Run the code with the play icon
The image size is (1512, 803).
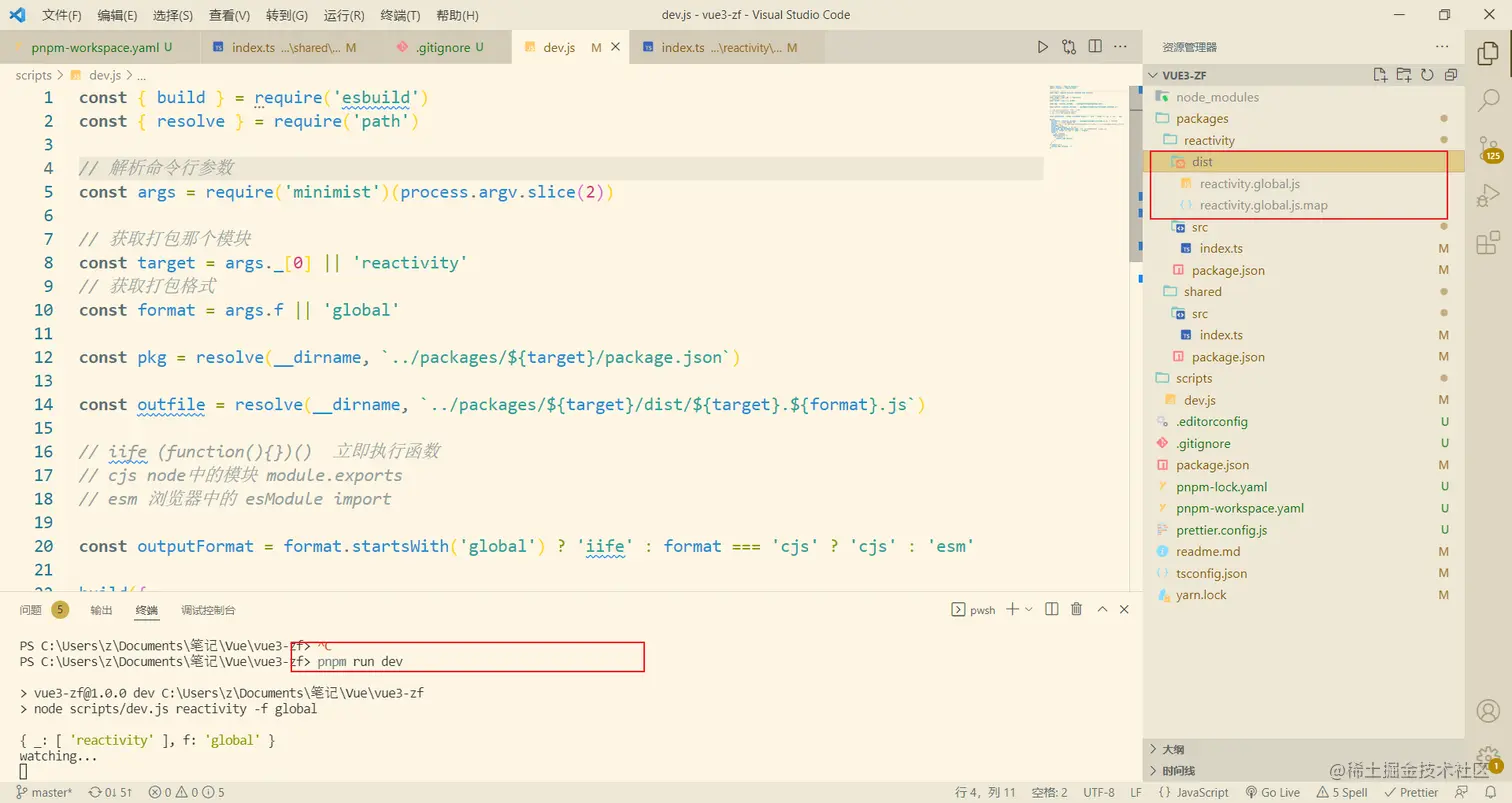pyautogui.click(x=1043, y=47)
